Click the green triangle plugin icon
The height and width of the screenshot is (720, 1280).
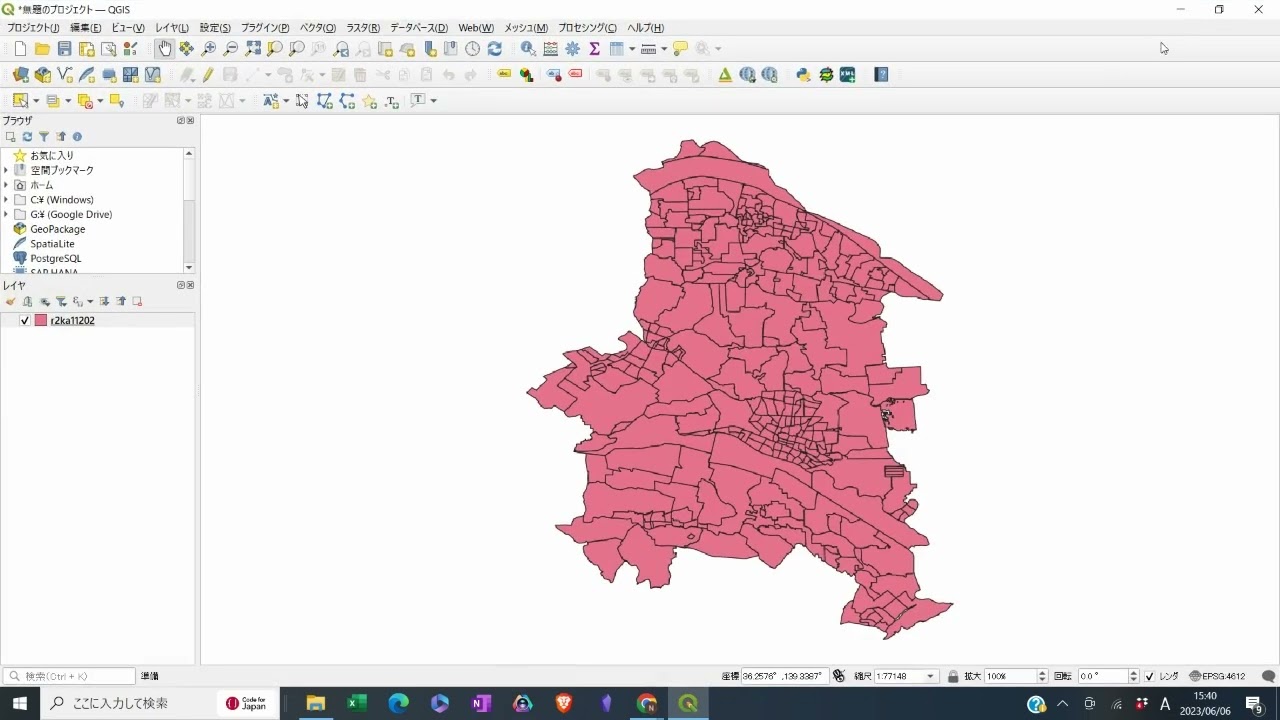point(725,74)
